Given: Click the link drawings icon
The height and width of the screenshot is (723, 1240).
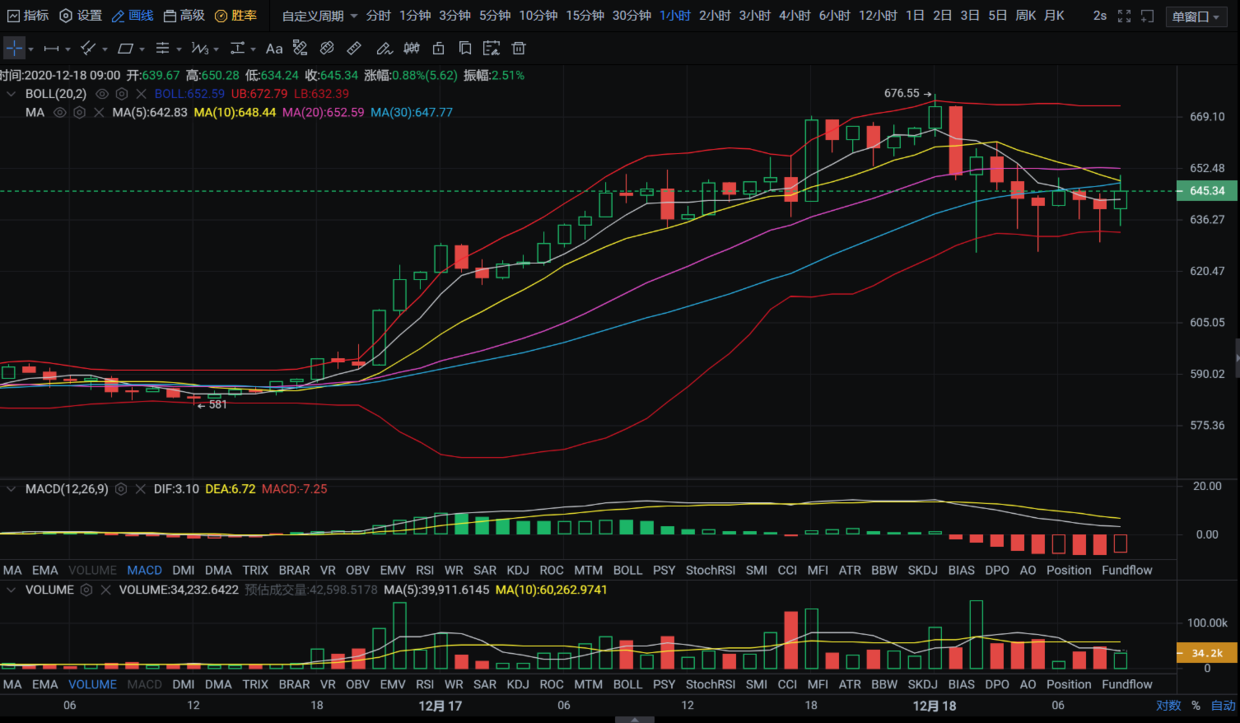Looking at the screenshot, I should pos(327,48).
